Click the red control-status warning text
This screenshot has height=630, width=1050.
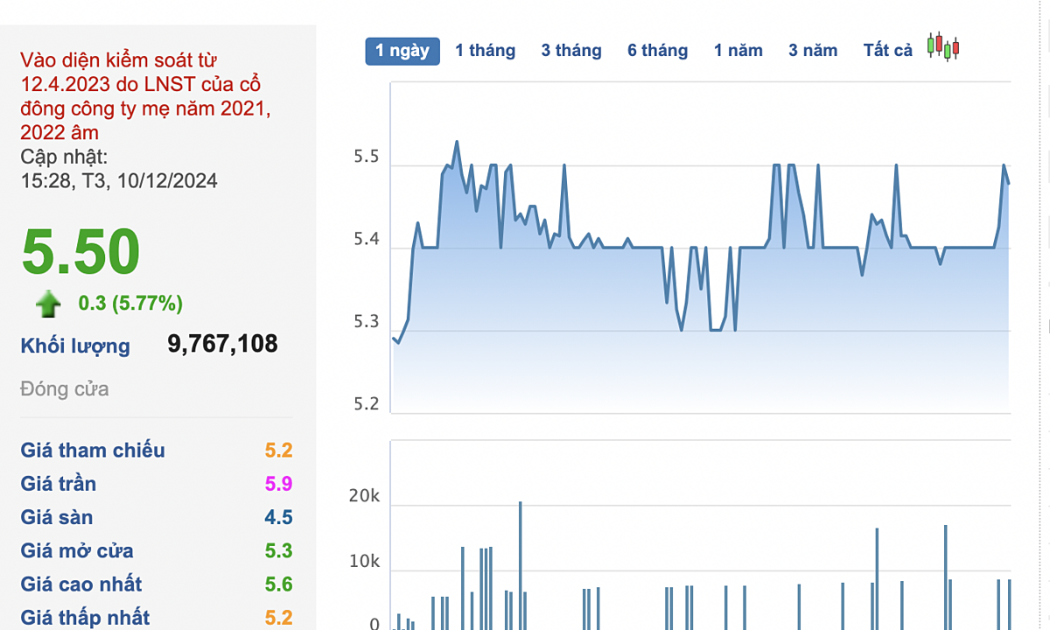pyautogui.click(x=146, y=96)
